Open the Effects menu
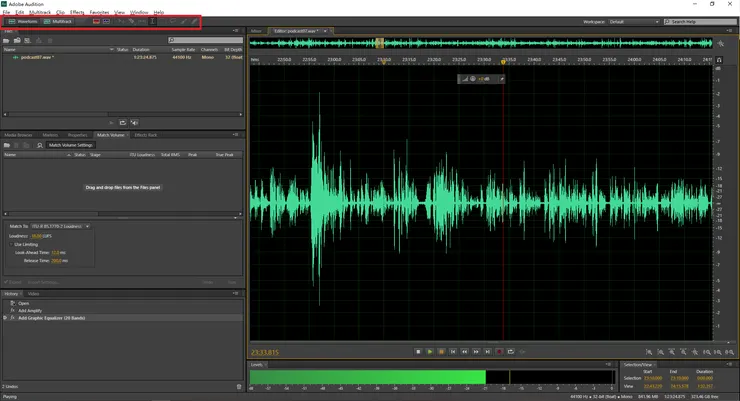 pyautogui.click(x=77, y=12)
